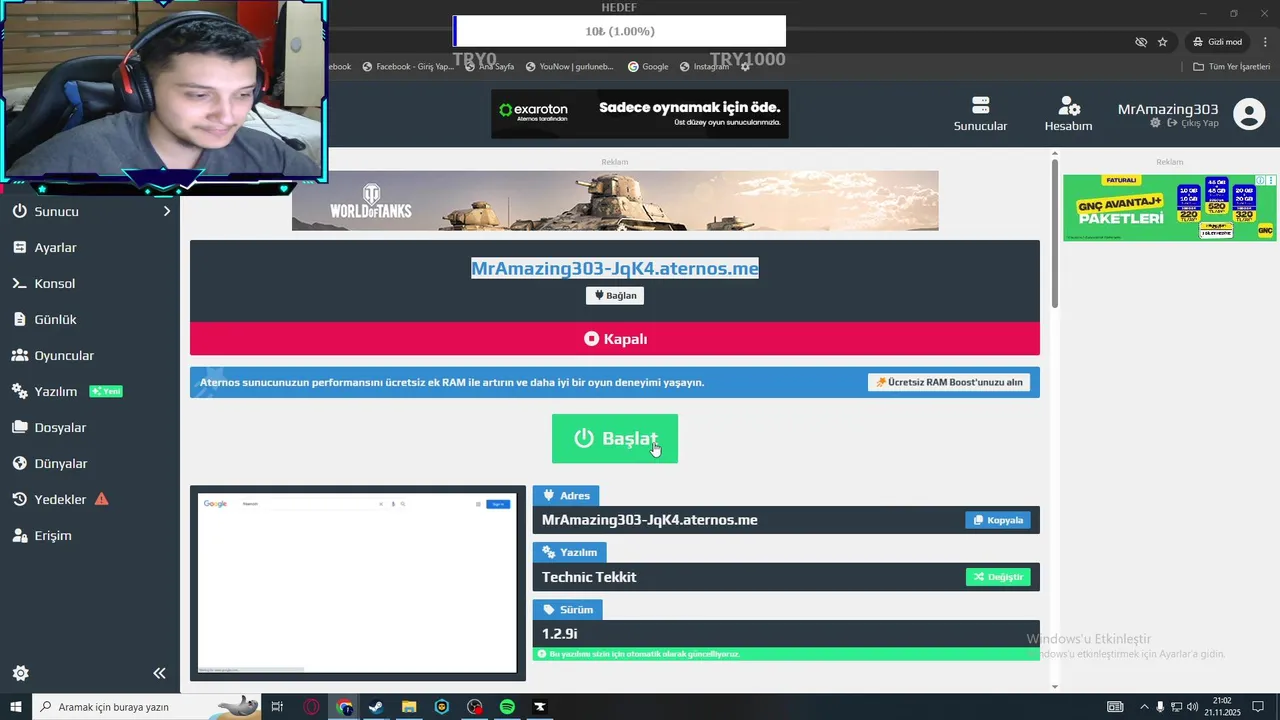Viewport: 1280px width, 720px height.
Task: Expand the Sunucu chevron arrow
Action: [167, 211]
